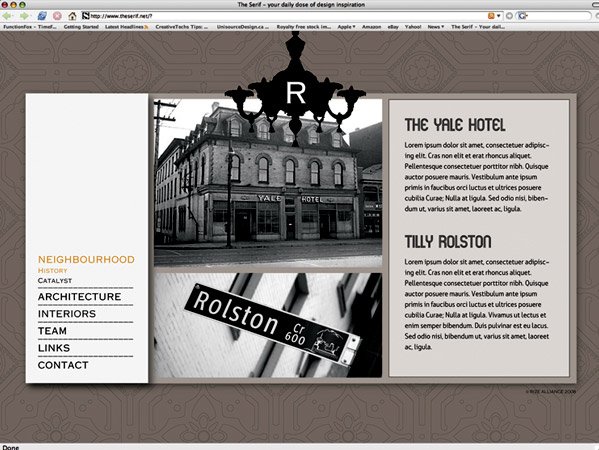Open the Team section in the sidebar
This screenshot has width=599, height=450.
pos(52,331)
